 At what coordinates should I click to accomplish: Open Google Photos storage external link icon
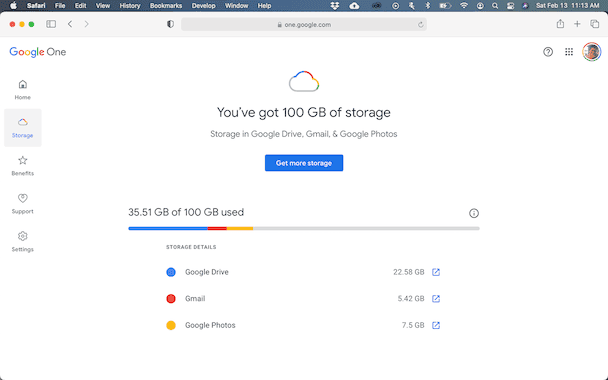click(x=436, y=325)
